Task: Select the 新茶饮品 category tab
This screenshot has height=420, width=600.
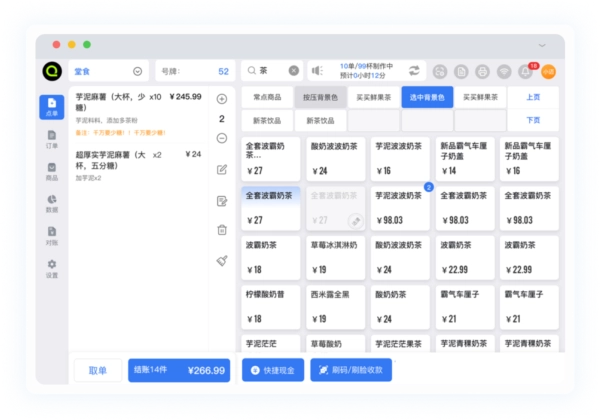Action: click(x=266, y=120)
